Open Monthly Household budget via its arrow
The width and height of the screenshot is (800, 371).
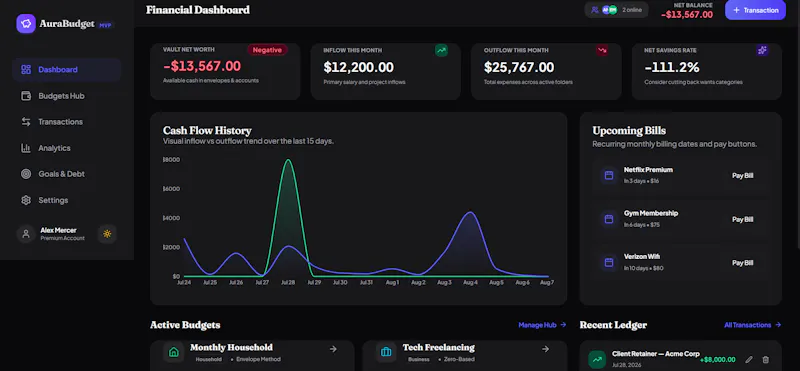pyautogui.click(x=333, y=349)
